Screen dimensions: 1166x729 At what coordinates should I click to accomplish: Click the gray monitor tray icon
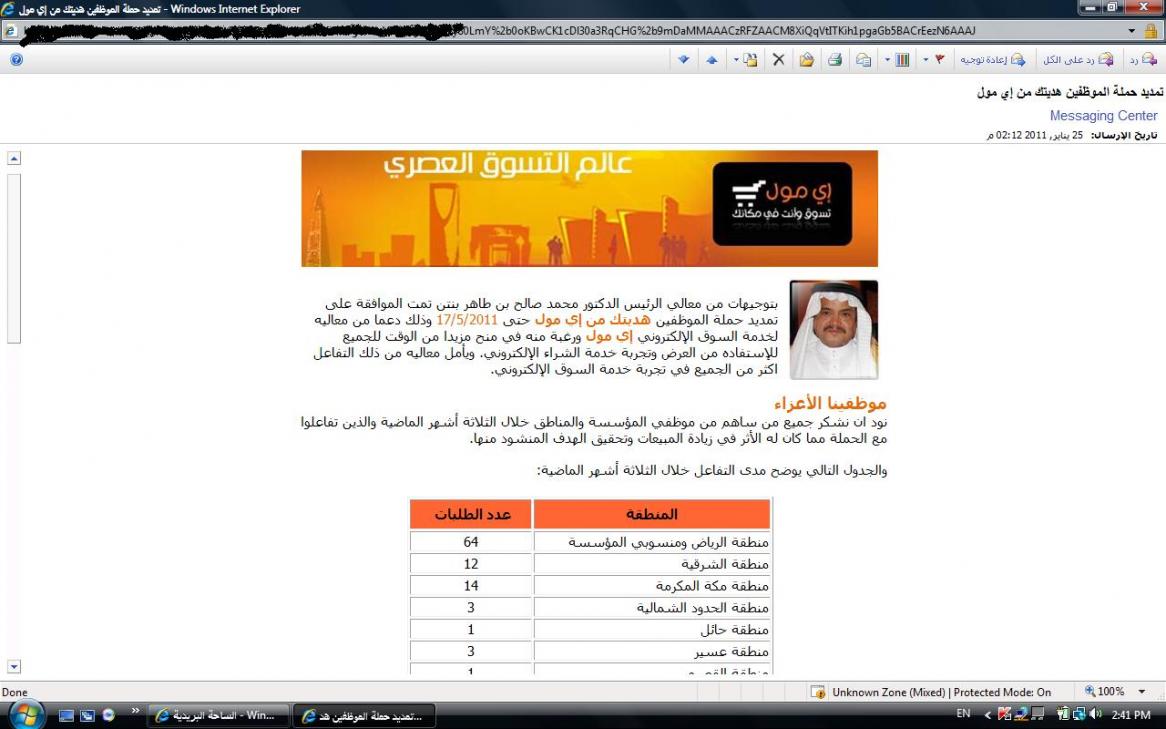(x=1037, y=715)
